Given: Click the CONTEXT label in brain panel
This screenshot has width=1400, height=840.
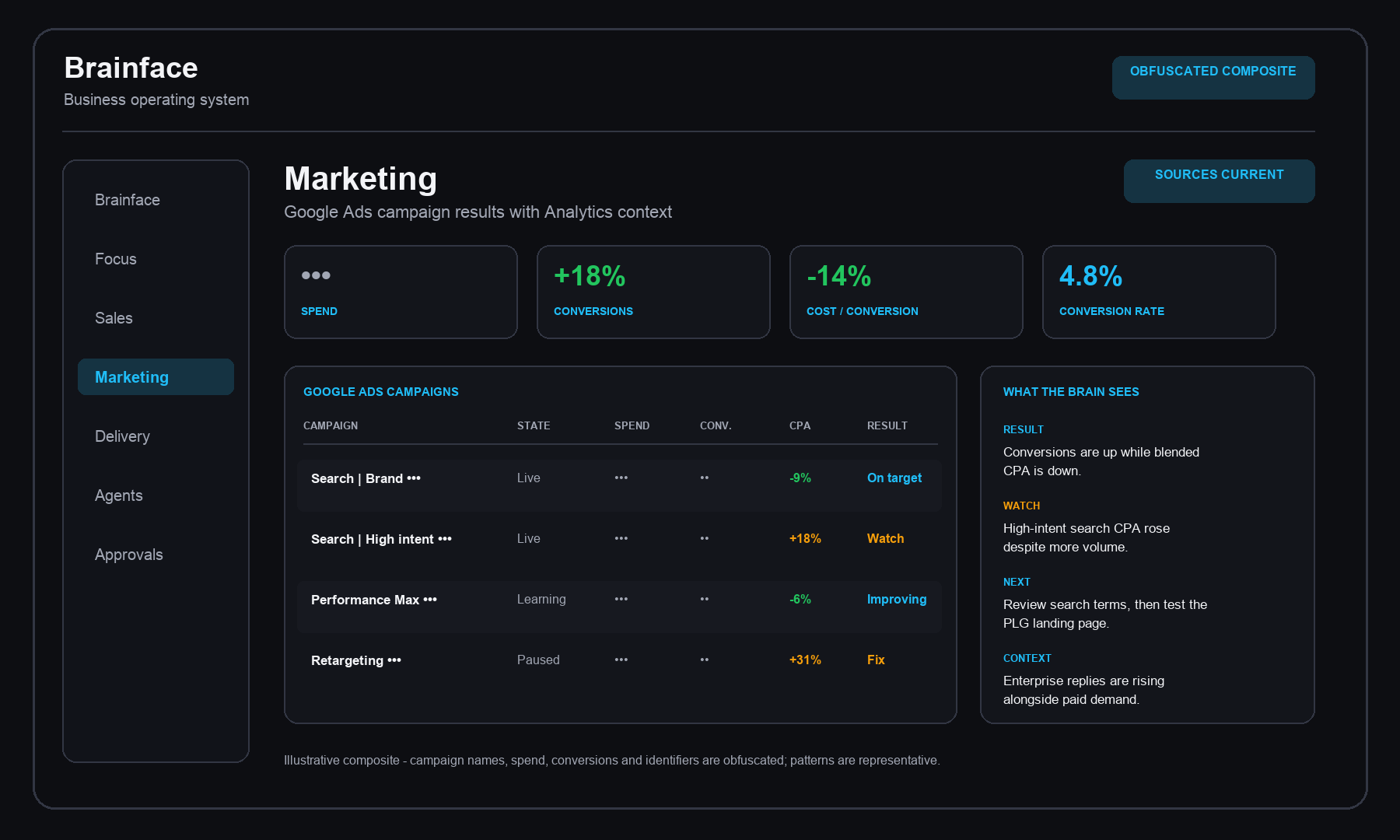Looking at the screenshot, I should pos(1027,658).
